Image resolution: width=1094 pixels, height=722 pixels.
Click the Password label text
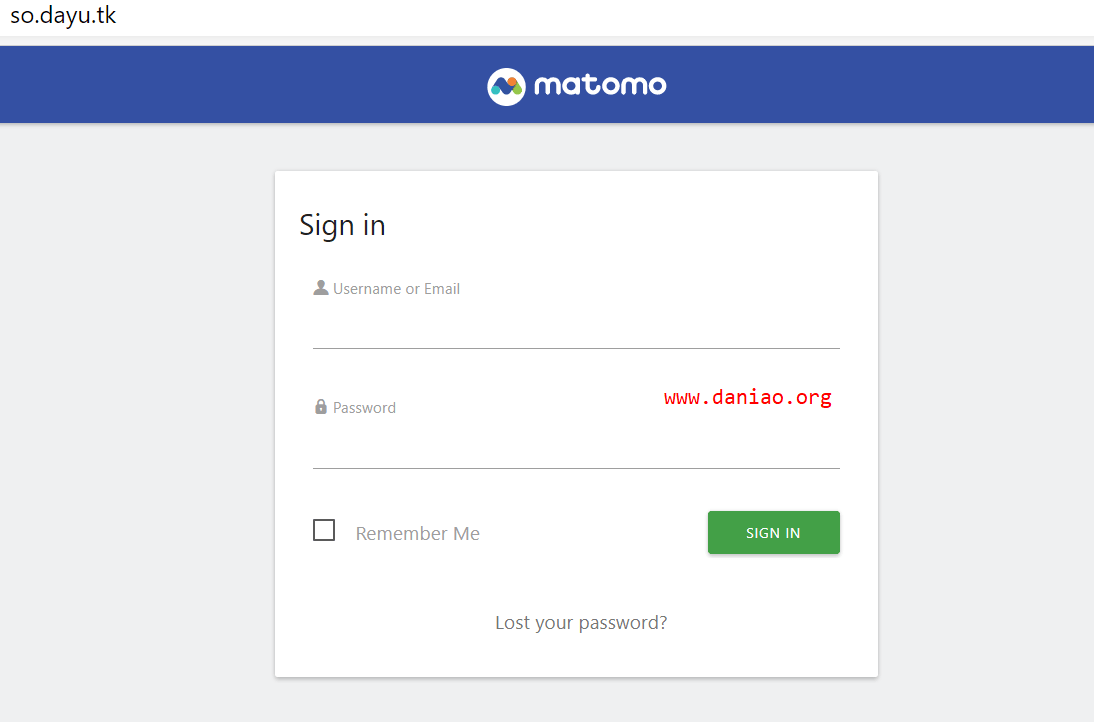click(364, 408)
